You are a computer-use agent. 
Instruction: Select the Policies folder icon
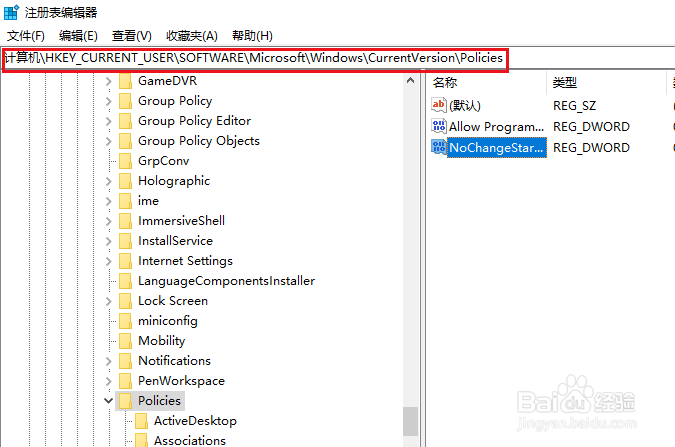coord(125,401)
